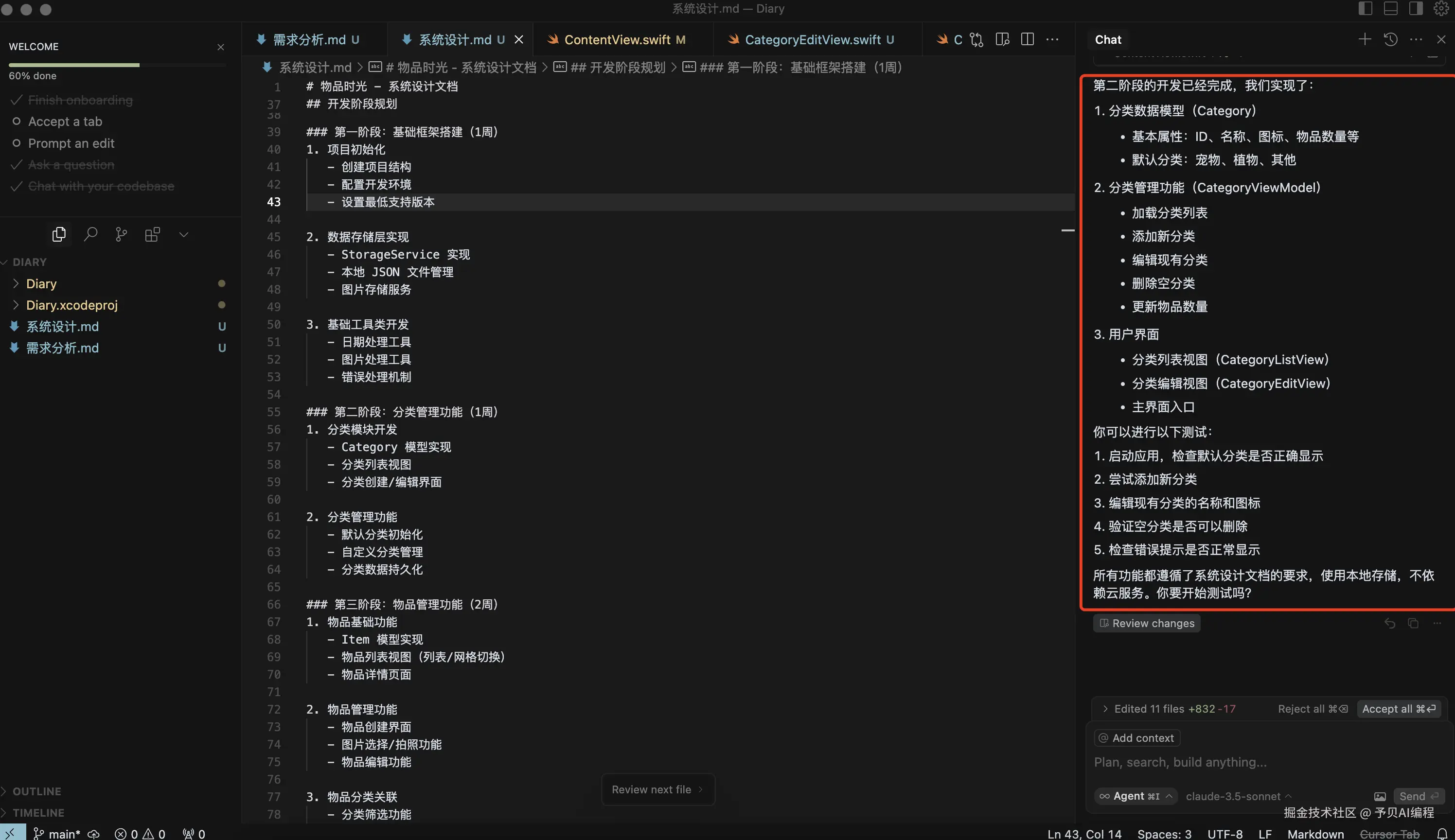Split the editor right icon
Screen dimensions: 1455x840
(1028, 39)
